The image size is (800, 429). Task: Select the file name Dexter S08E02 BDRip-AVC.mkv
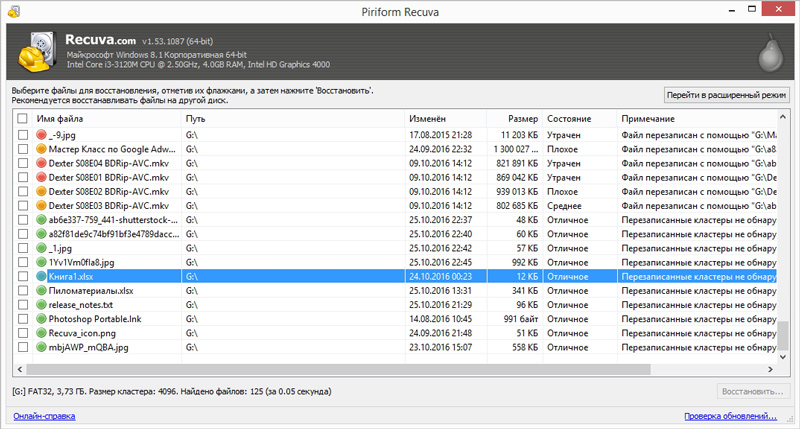click(109, 192)
